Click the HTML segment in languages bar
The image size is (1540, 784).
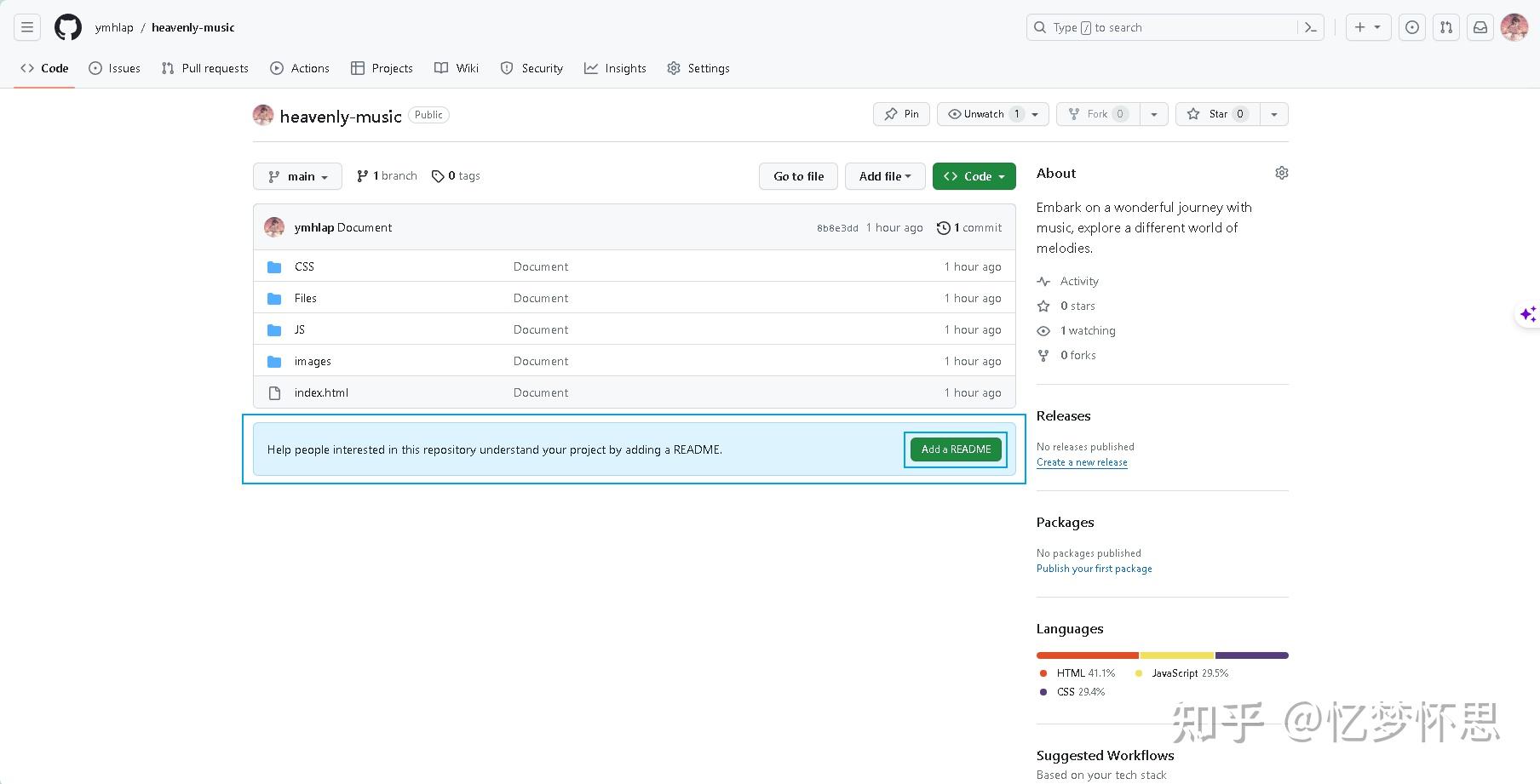(1087, 655)
